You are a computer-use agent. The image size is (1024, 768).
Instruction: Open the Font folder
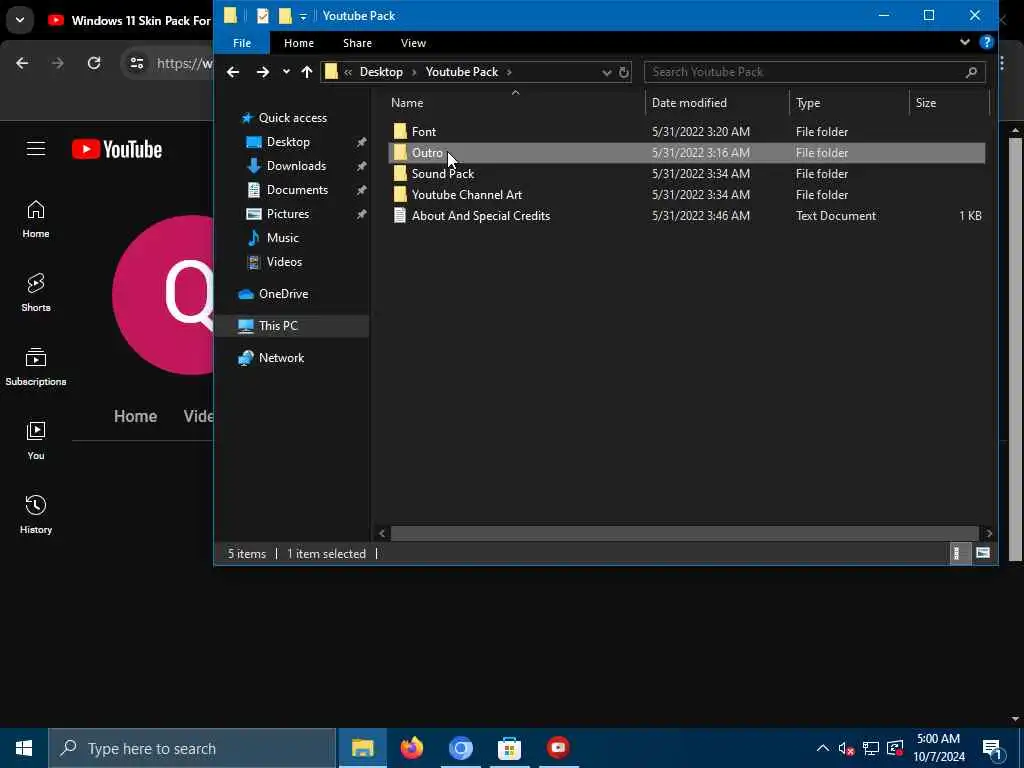[423, 132]
